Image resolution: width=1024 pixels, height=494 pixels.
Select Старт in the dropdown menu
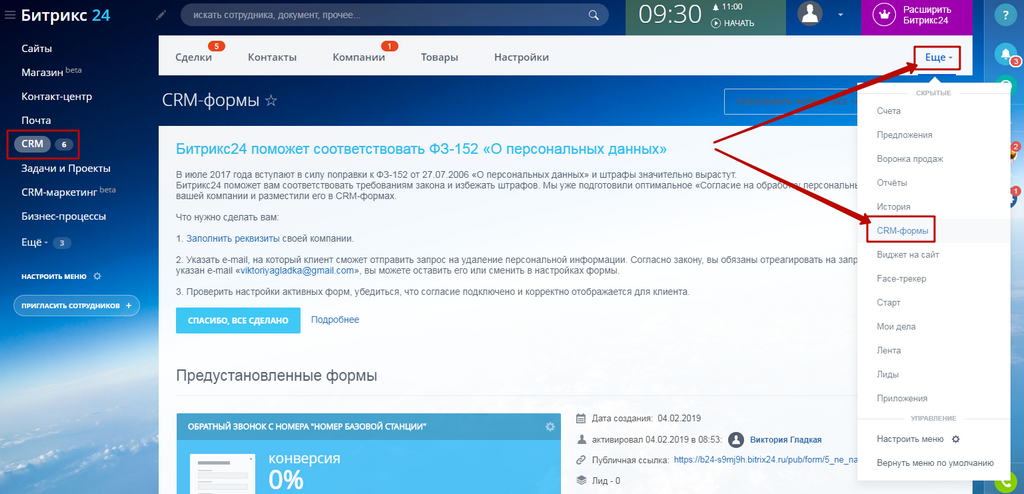(888, 303)
